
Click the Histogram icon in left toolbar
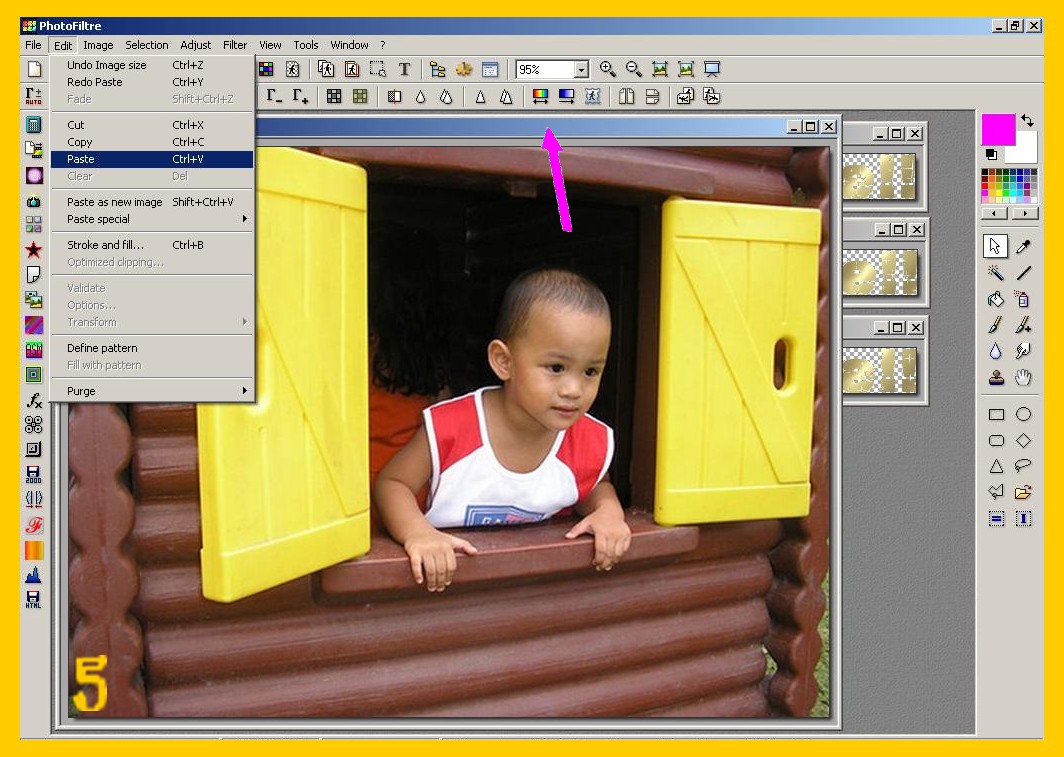[x=34, y=575]
